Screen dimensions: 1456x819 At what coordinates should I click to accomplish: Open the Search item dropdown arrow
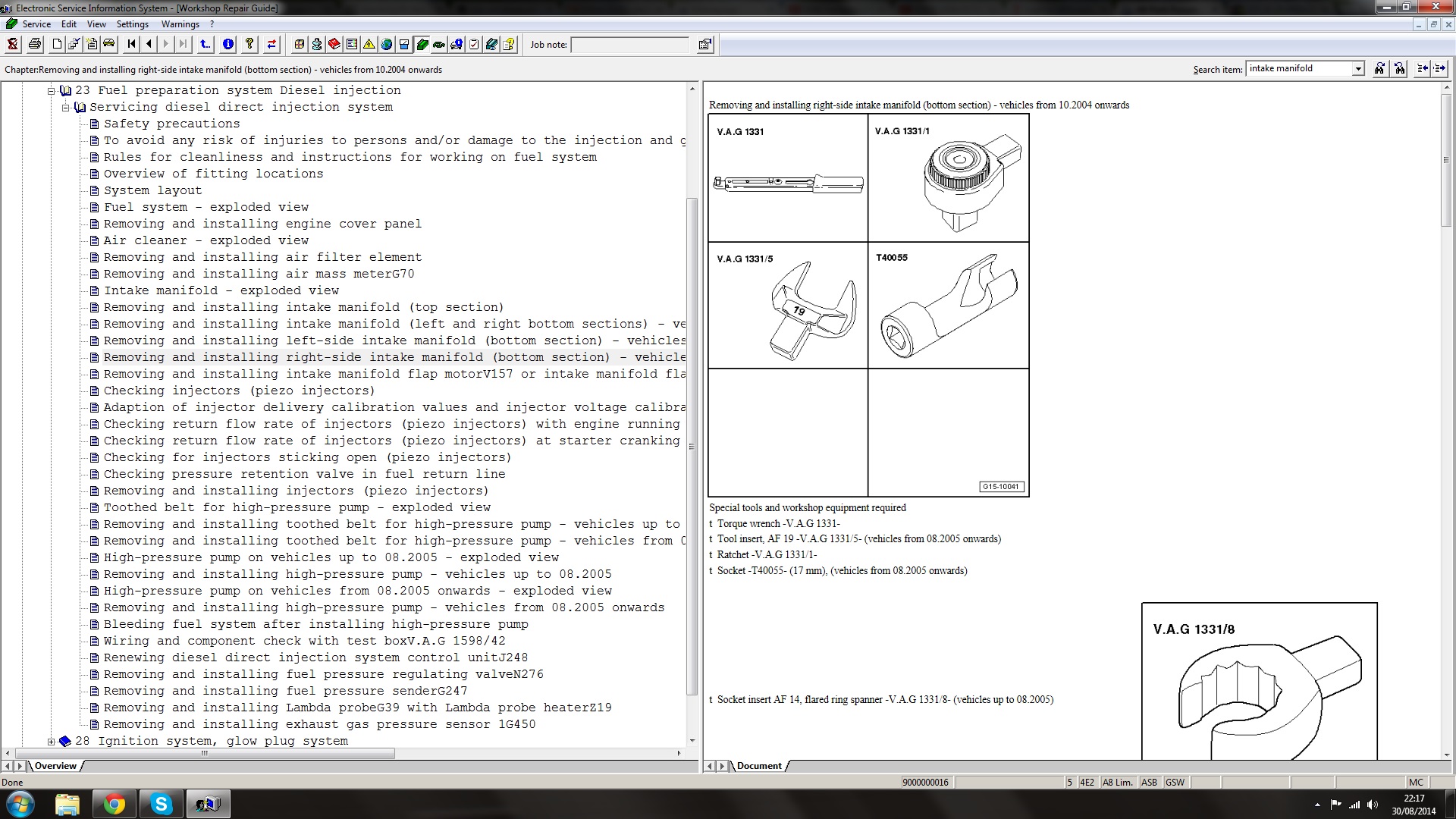(x=1358, y=69)
